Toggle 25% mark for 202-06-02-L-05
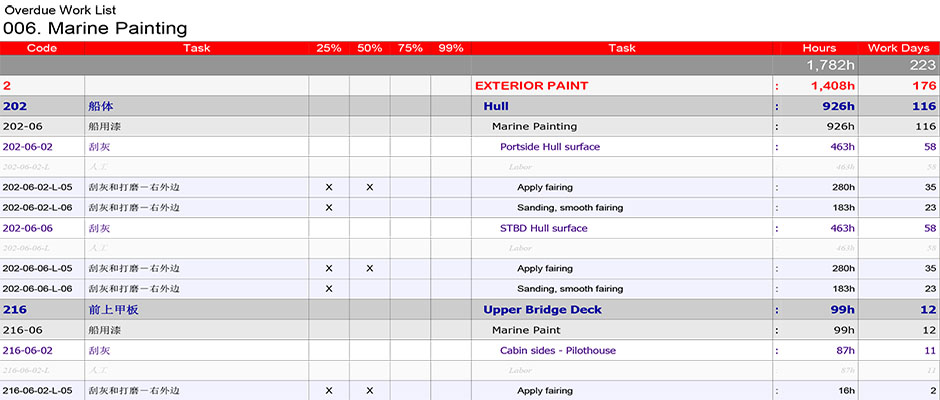Image resolution: width=940 pixels, height=400 pixels. (x=329, y=187)
